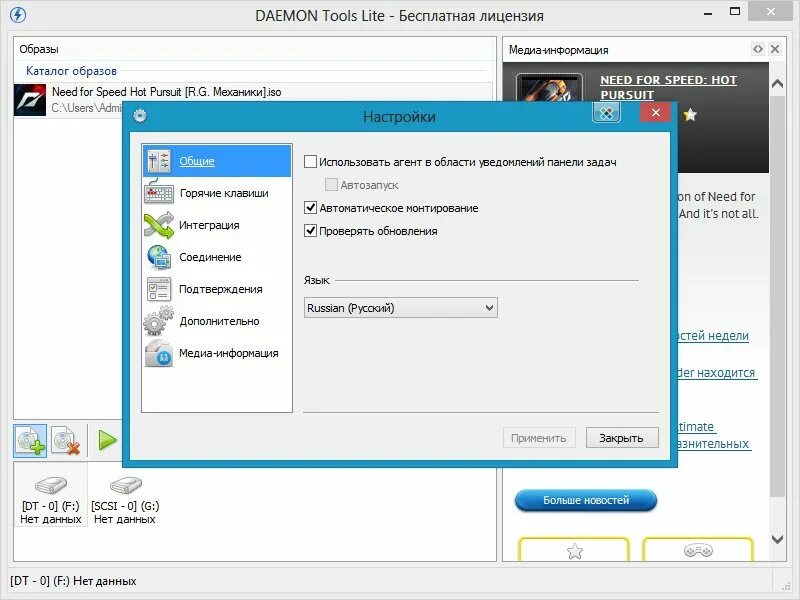Open Горячие клавиши keyboard icon
This screenshot has width=800, height=600.
point(159,193)
